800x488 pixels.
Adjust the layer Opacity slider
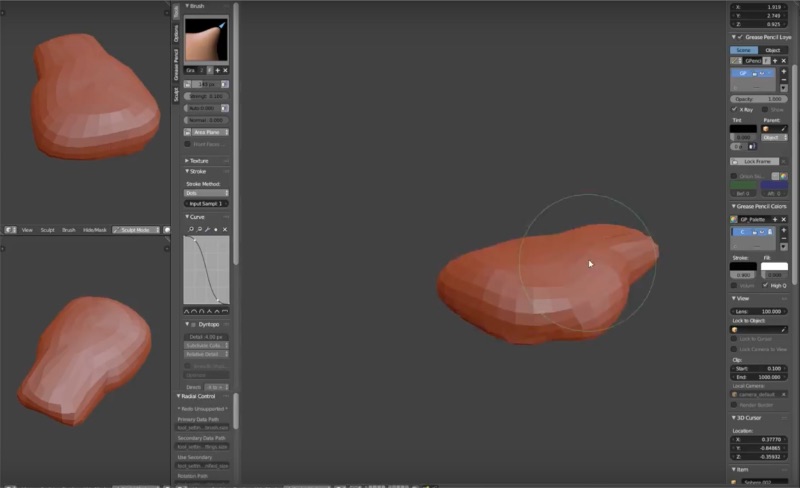[759, 99]
